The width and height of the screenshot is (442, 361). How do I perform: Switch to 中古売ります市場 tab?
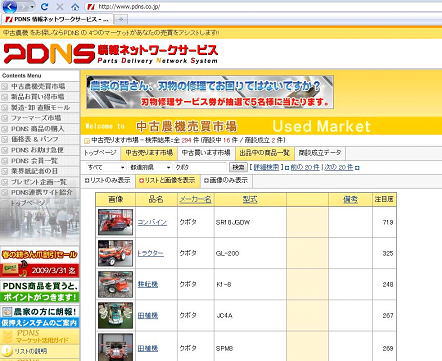(x=149, y=153)
